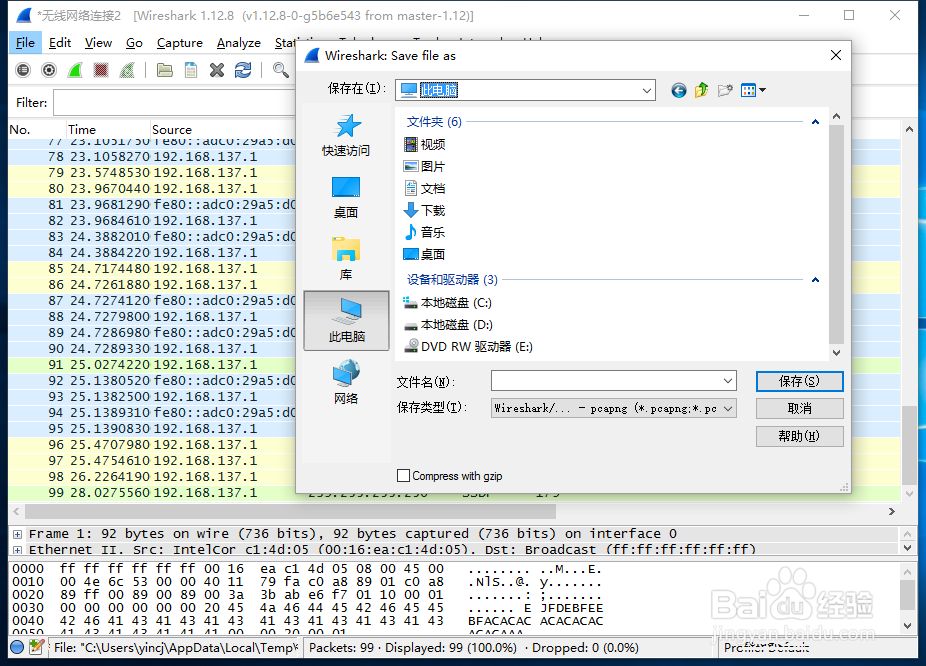Open the 文件名 dropdown arrow
The height and width of the screenshot is (666, 926).
pos(728,381)
